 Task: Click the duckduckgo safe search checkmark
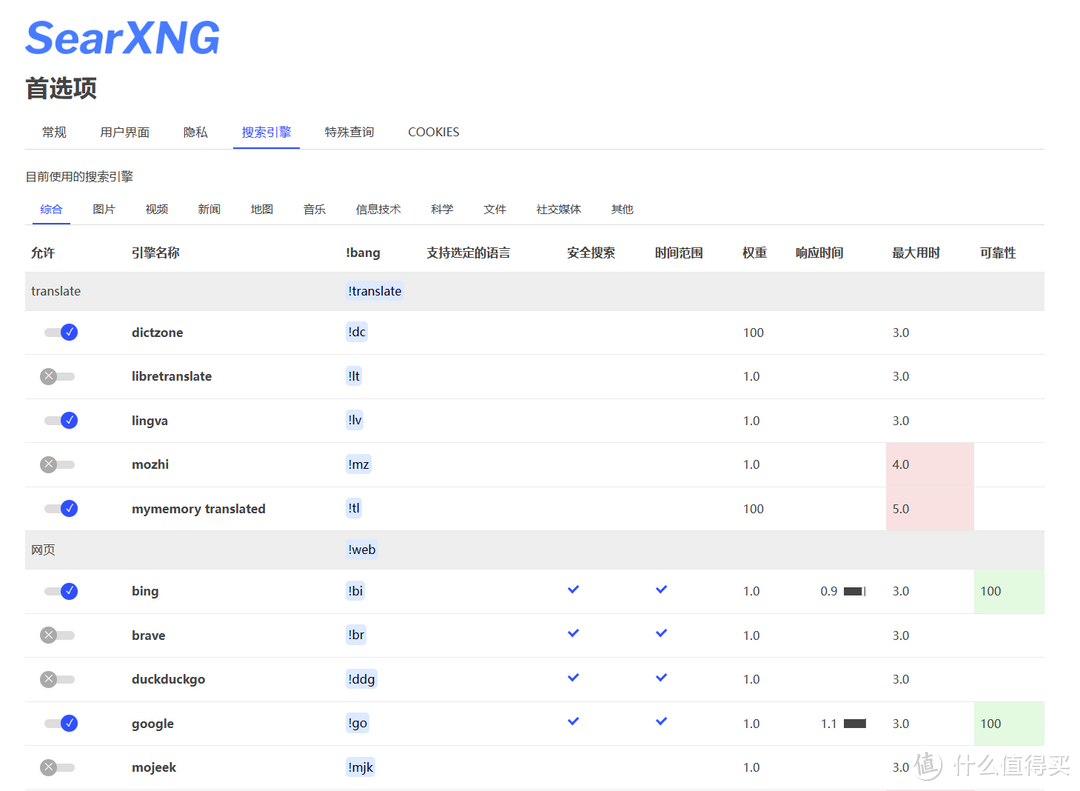[x=573, y=678]
